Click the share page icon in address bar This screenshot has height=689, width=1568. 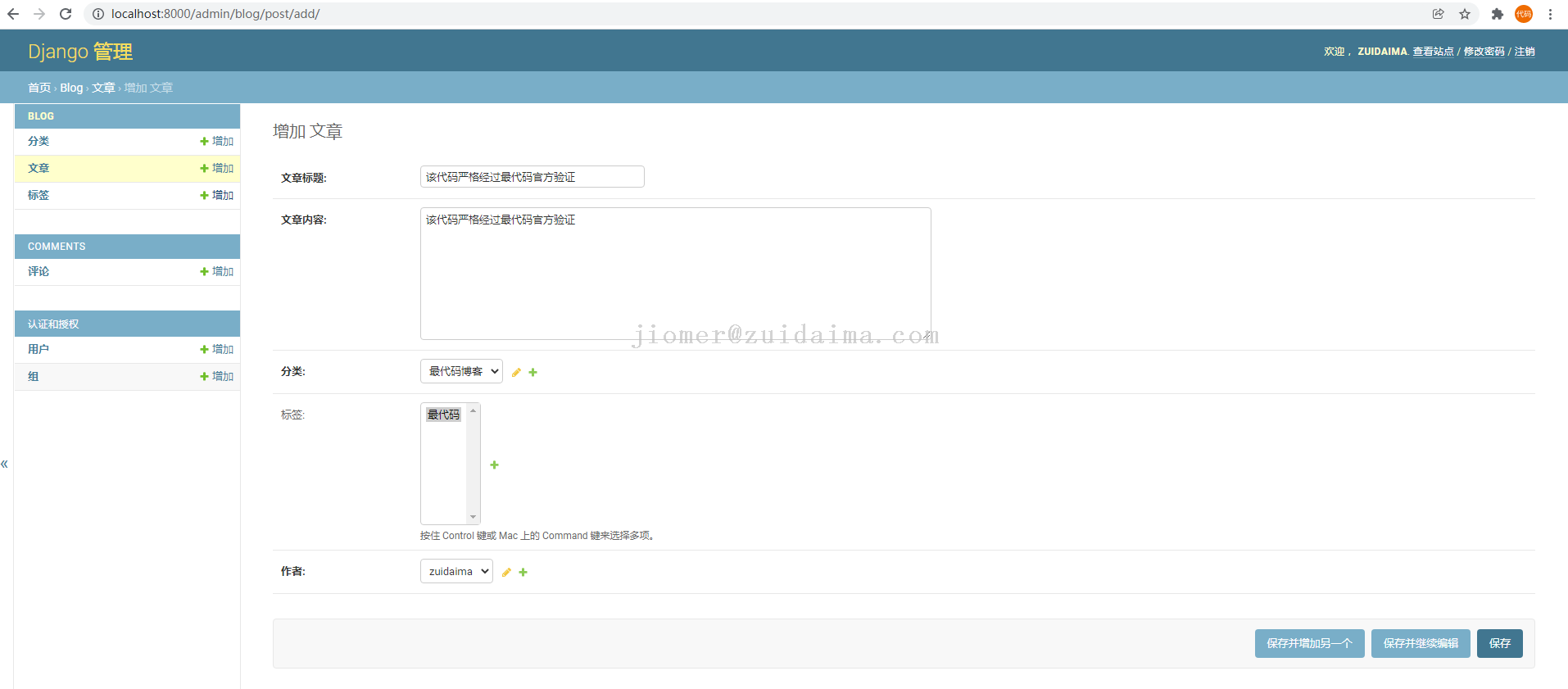click(x=1438, y=14)
